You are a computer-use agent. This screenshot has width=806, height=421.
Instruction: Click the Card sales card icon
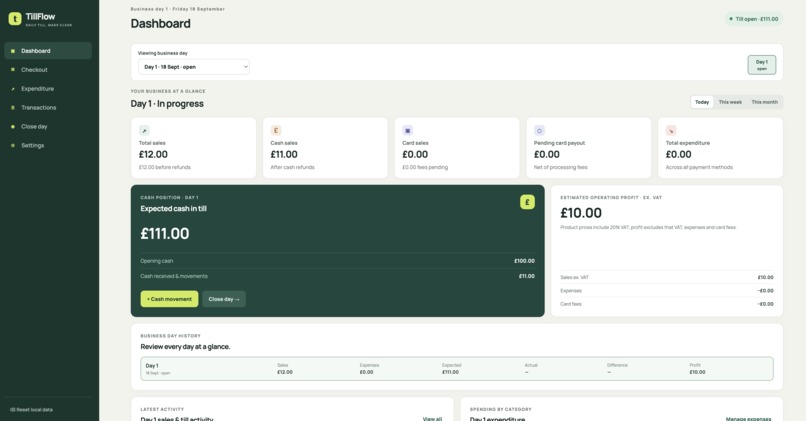[408, 131]
